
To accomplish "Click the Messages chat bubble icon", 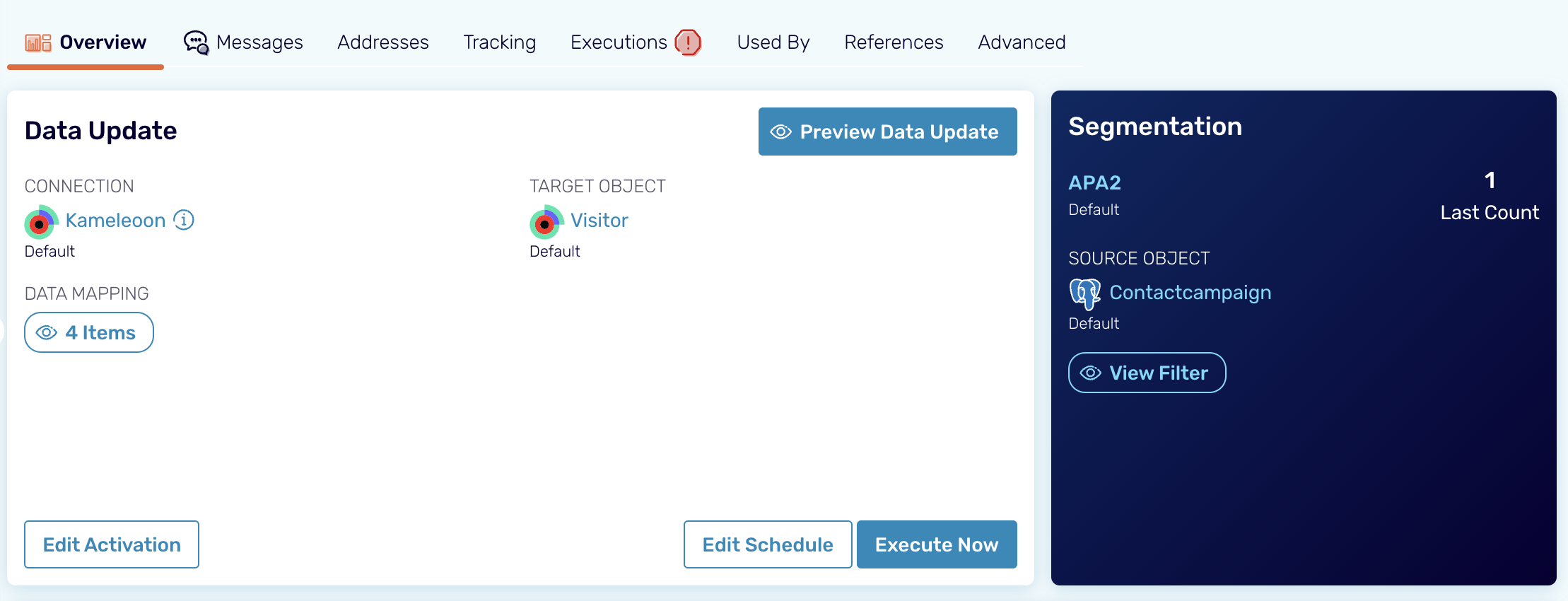I will tap(196, 42).
